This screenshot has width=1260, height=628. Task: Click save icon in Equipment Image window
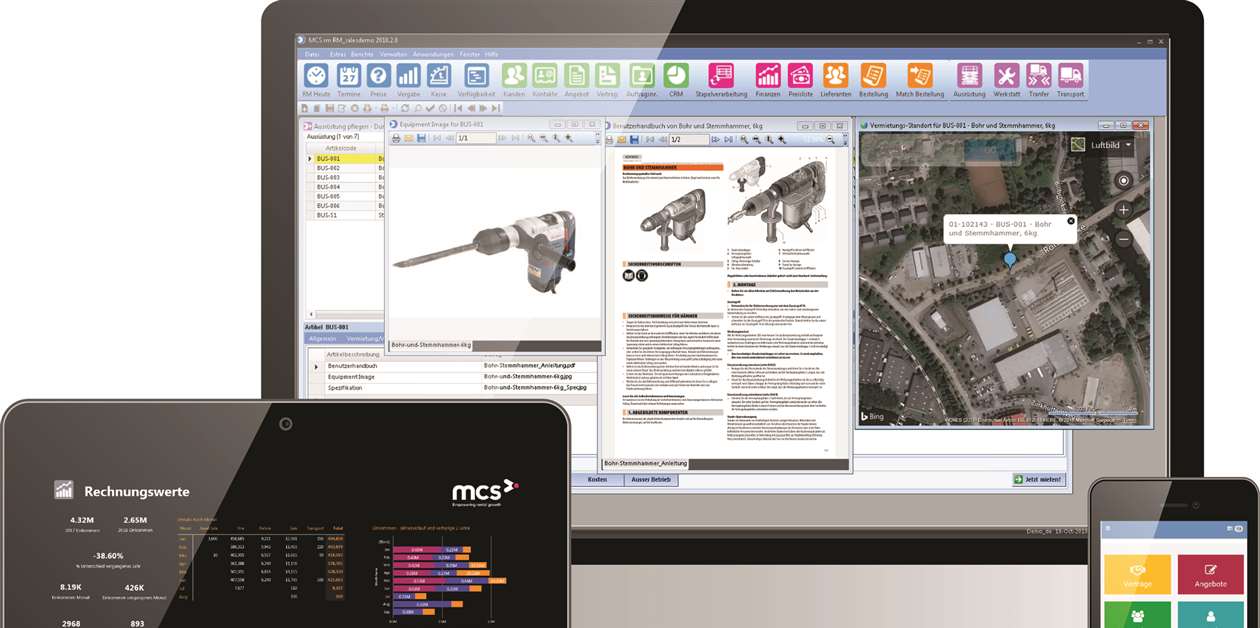(421, 138)
